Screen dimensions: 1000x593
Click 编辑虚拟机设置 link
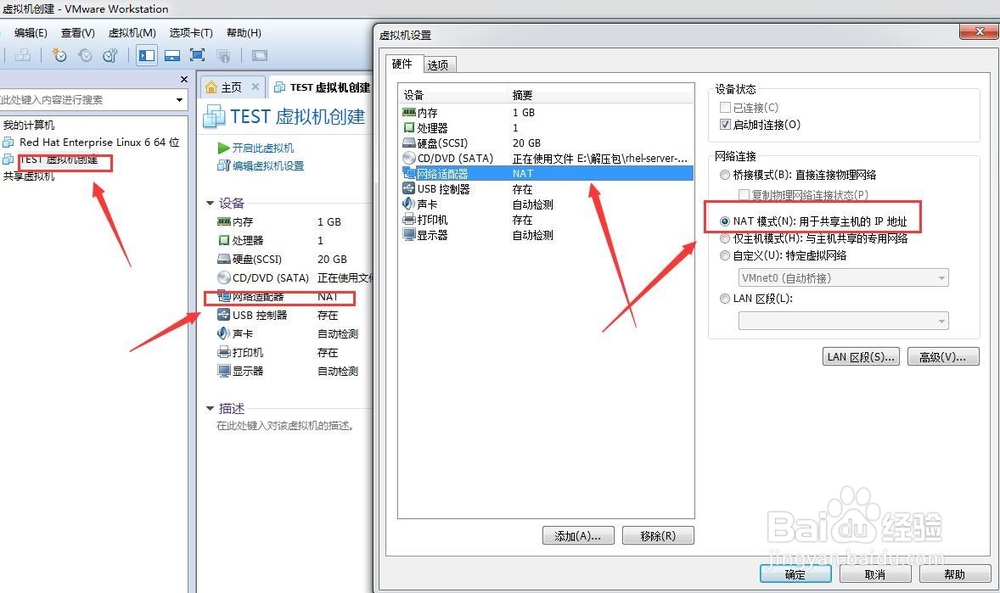[268, 166]
